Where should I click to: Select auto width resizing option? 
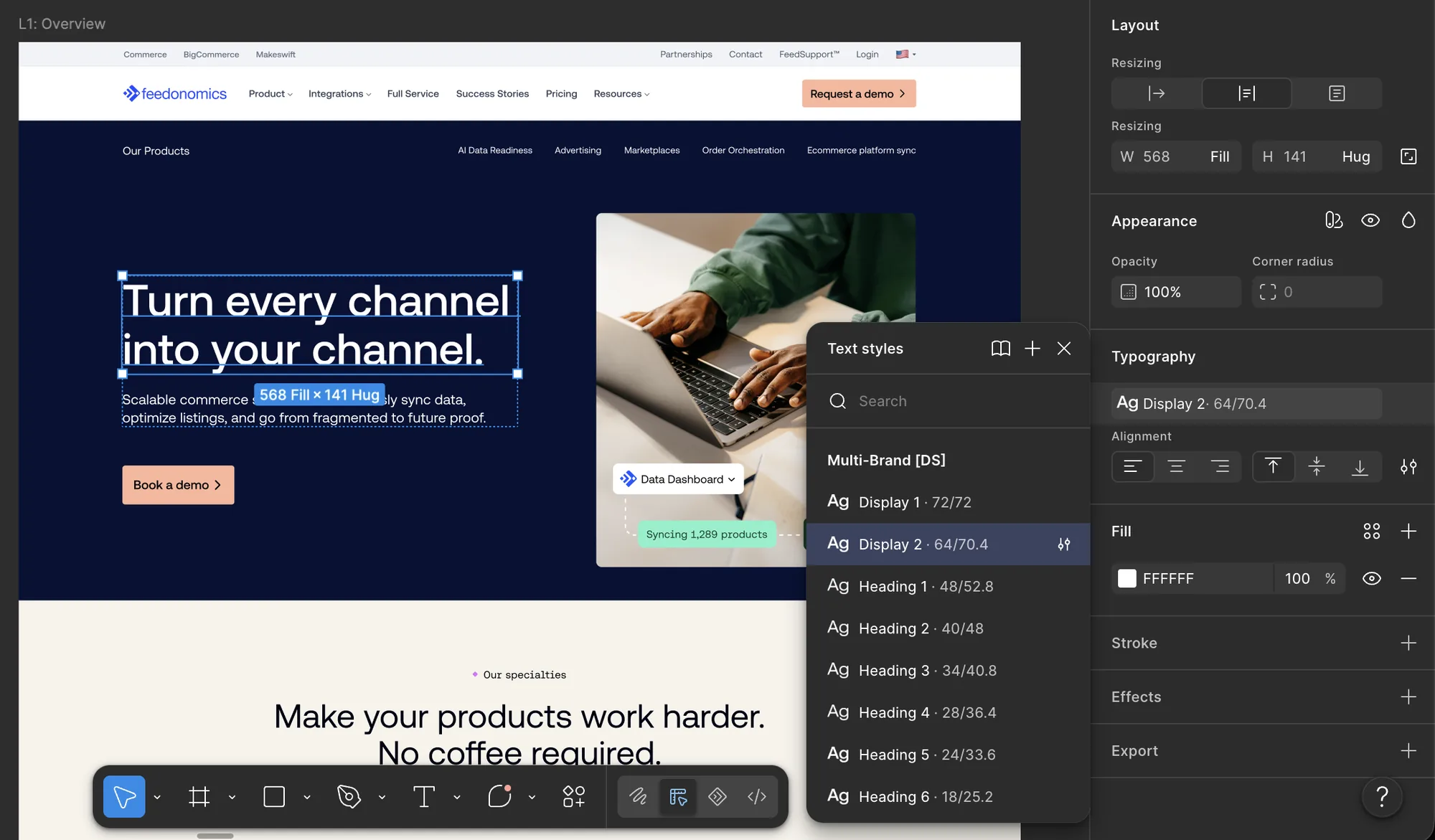(1156, 93)
